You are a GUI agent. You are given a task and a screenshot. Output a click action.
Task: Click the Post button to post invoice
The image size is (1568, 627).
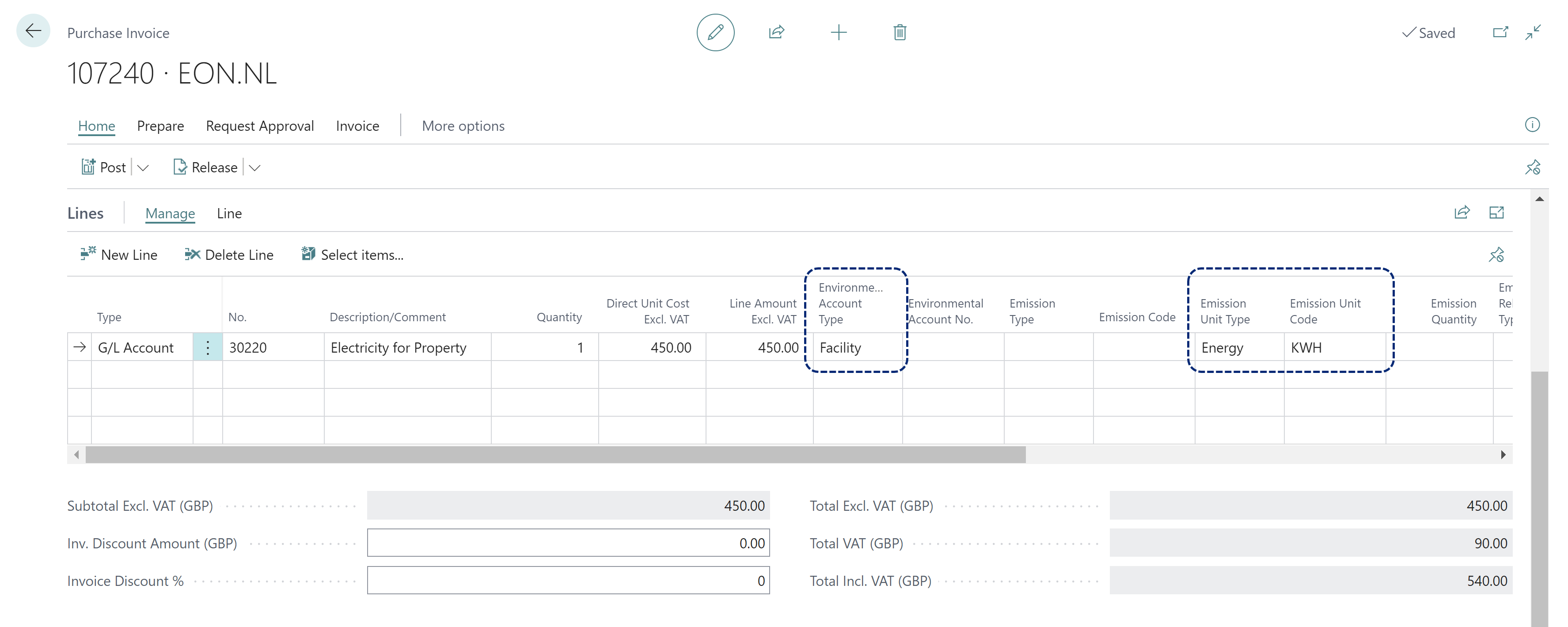(103, 167)
